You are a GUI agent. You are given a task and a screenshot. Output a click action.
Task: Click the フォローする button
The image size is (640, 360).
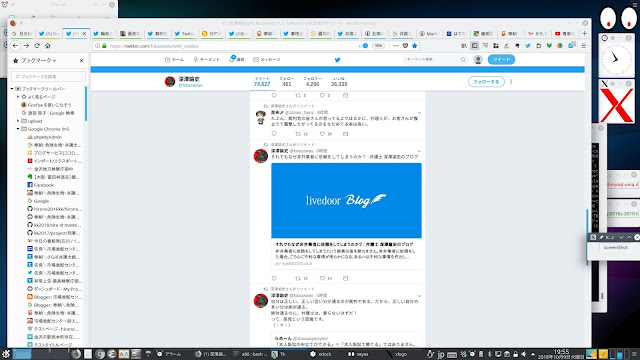pyautogui.click(x=486, y=82)
